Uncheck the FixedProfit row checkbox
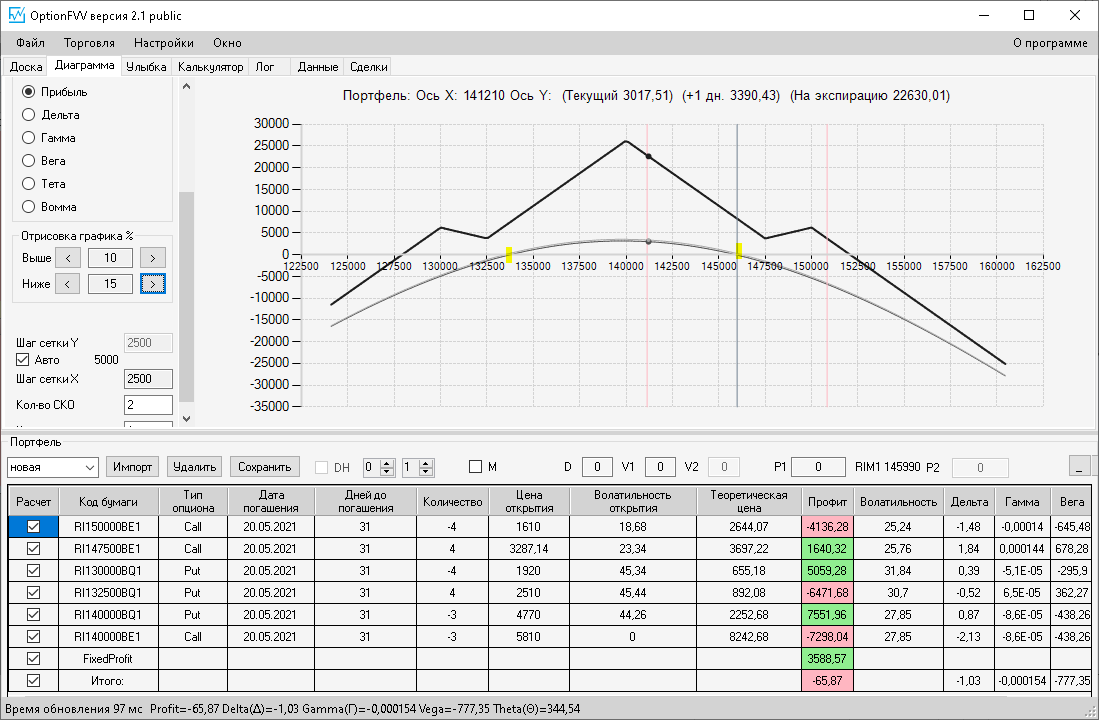 click(x=33, y=658)
